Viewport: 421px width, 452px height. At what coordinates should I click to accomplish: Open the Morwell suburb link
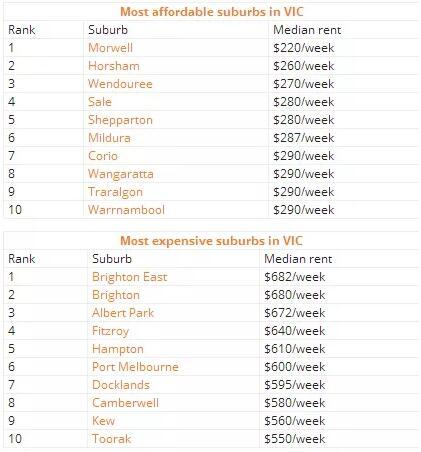[110, 48]
